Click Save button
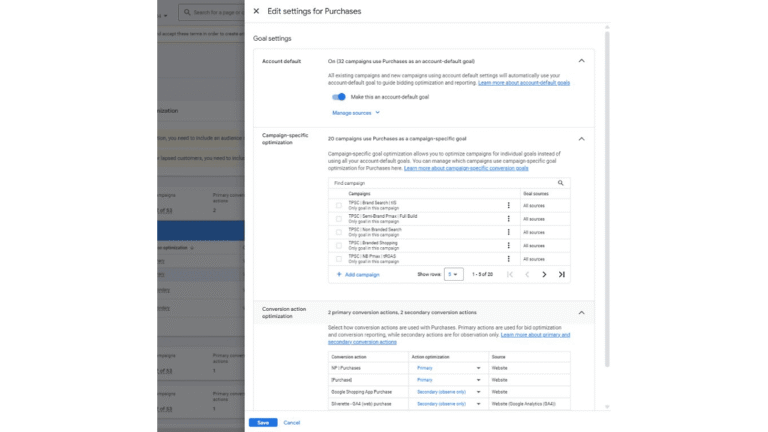 (x=263, y=422)
